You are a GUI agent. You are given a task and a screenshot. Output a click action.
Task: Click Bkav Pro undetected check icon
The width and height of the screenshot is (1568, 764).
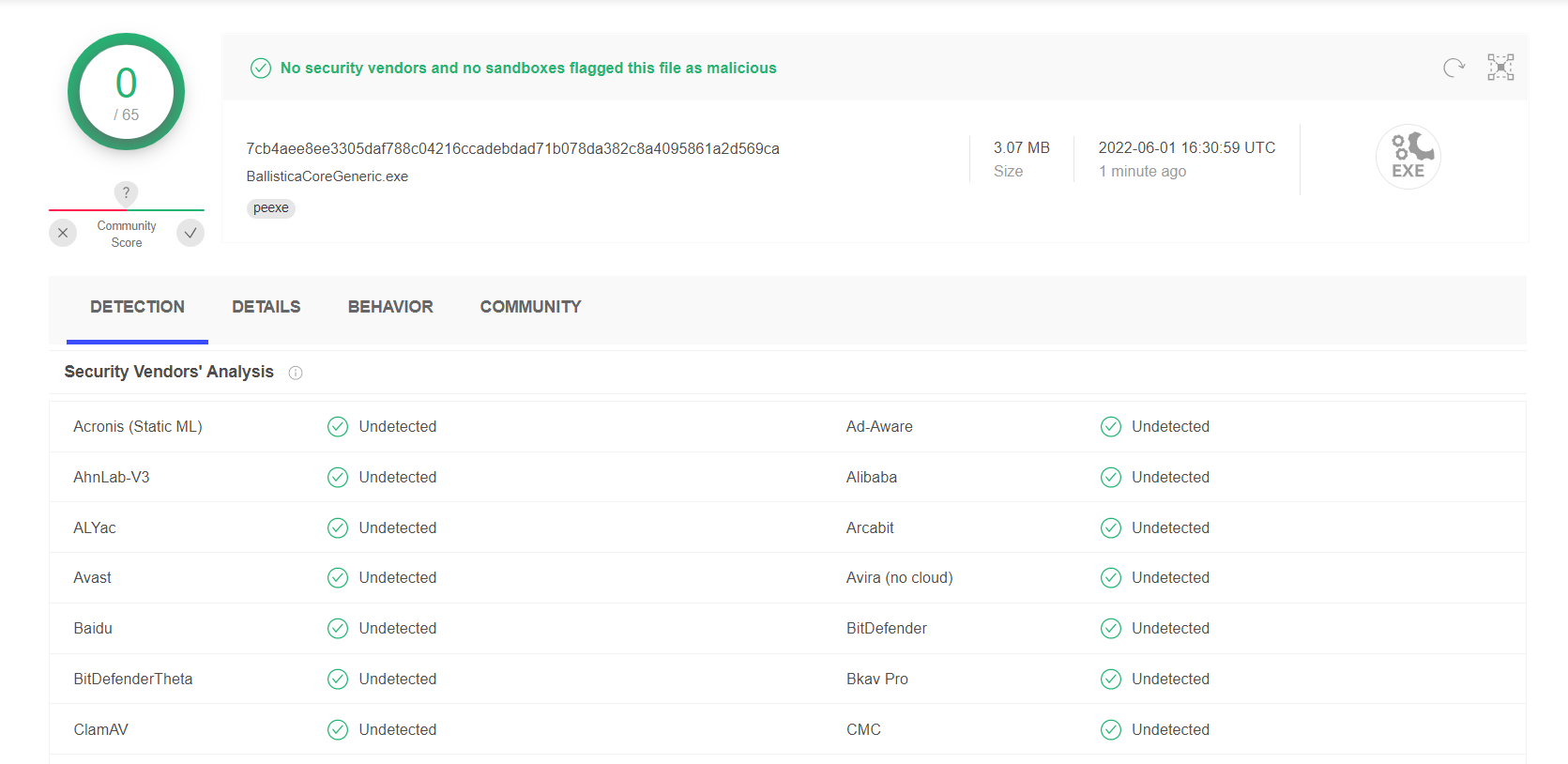coord(1111,680)
